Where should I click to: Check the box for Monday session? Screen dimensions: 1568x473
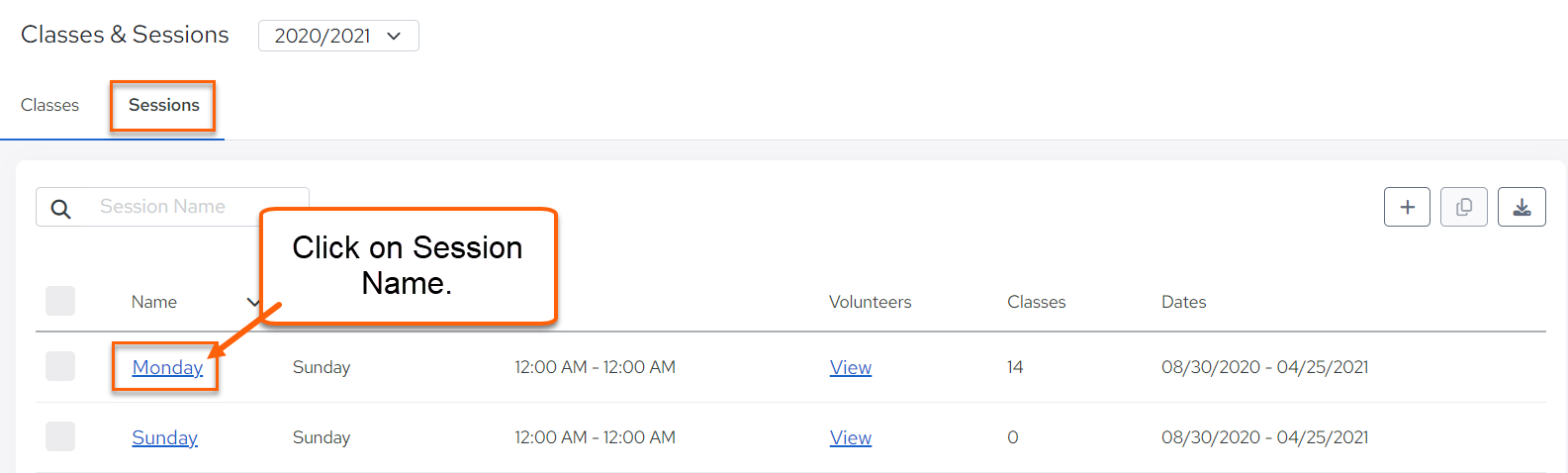click(x=60, y=366)
